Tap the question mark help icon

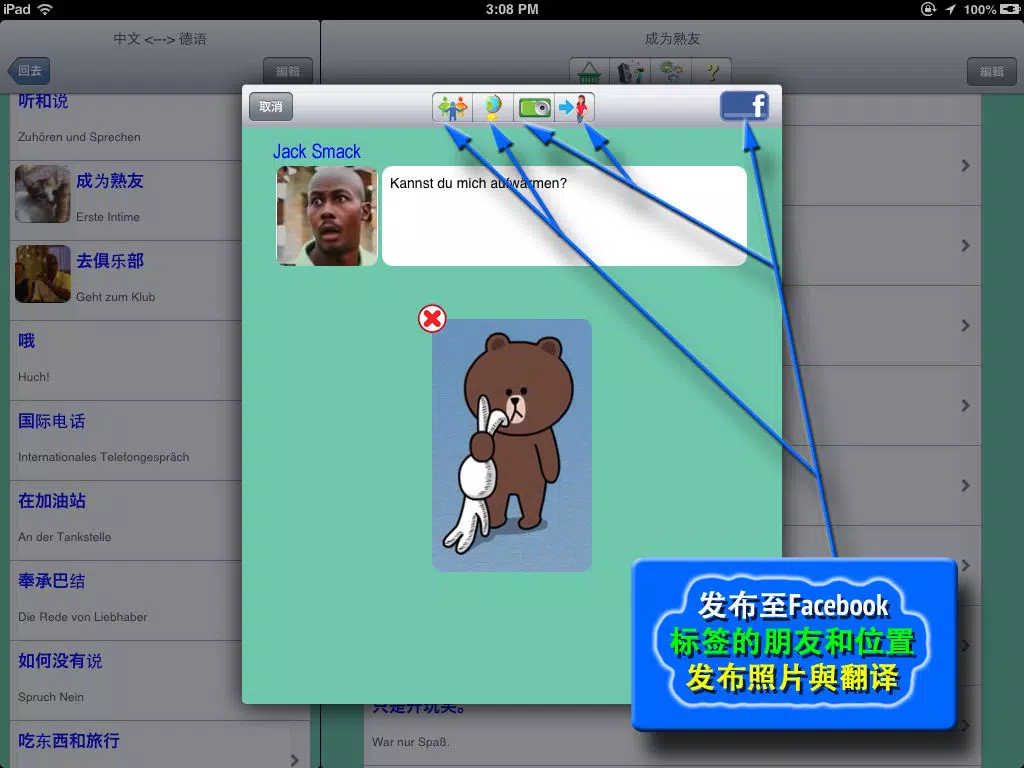711,71
